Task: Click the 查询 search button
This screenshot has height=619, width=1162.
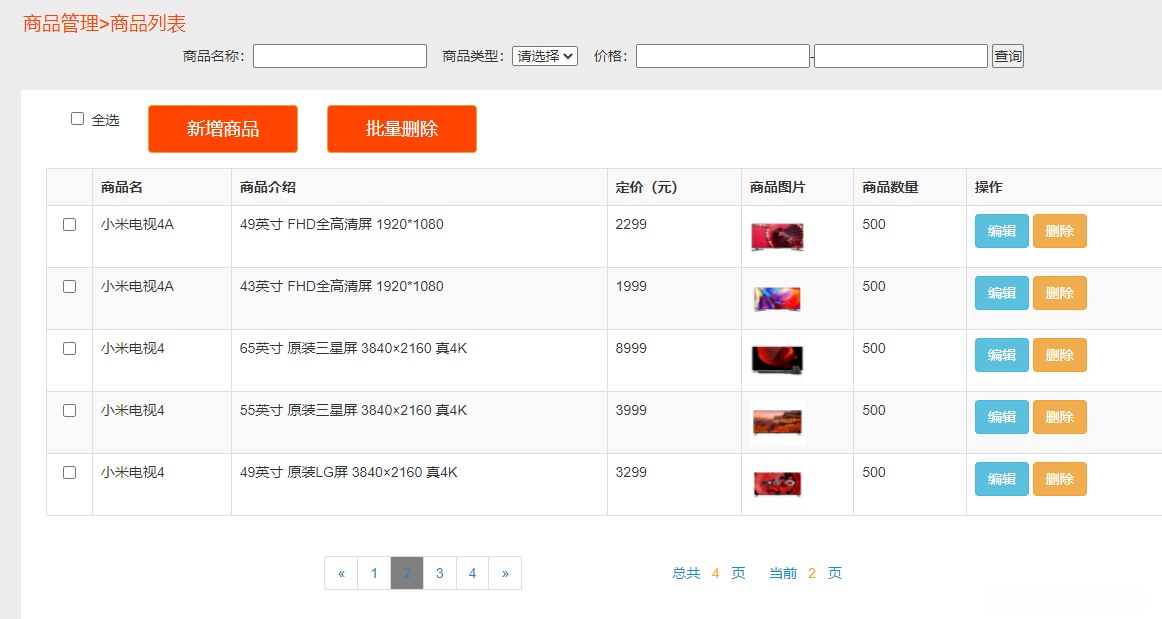Action: tap(1008, 56)
